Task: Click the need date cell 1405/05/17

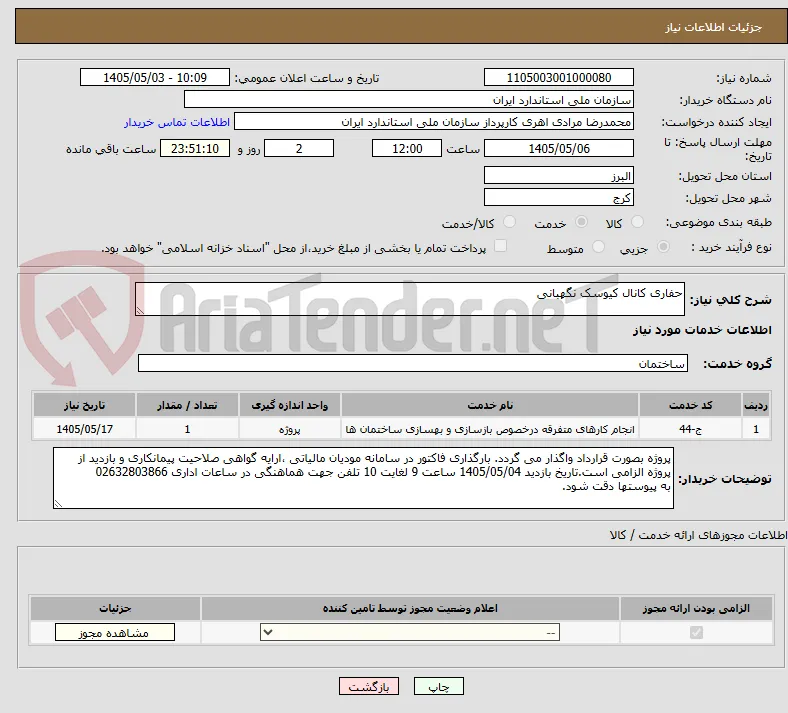Action: click(x=84, y=429)
